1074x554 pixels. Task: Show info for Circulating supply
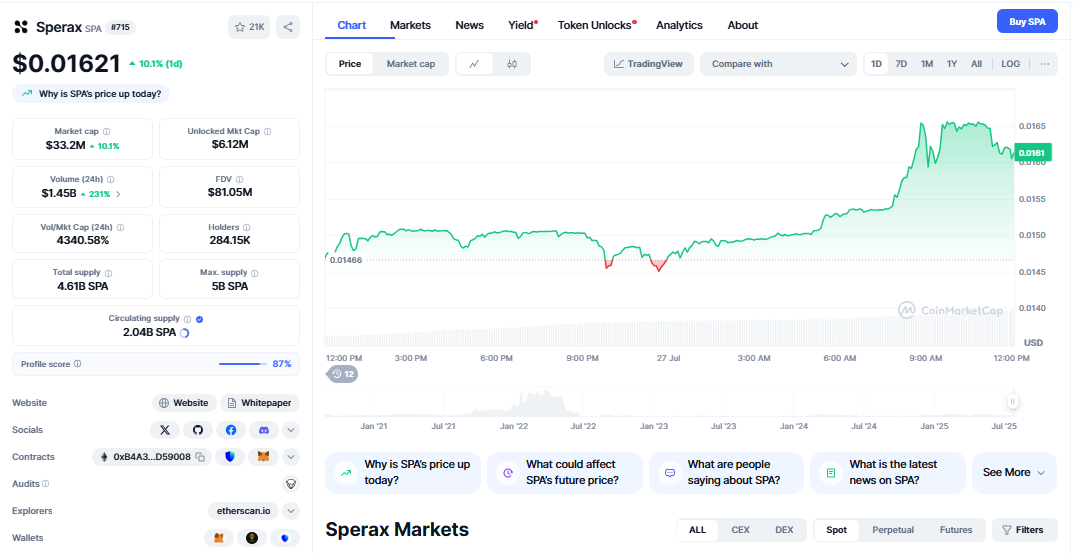186,319
